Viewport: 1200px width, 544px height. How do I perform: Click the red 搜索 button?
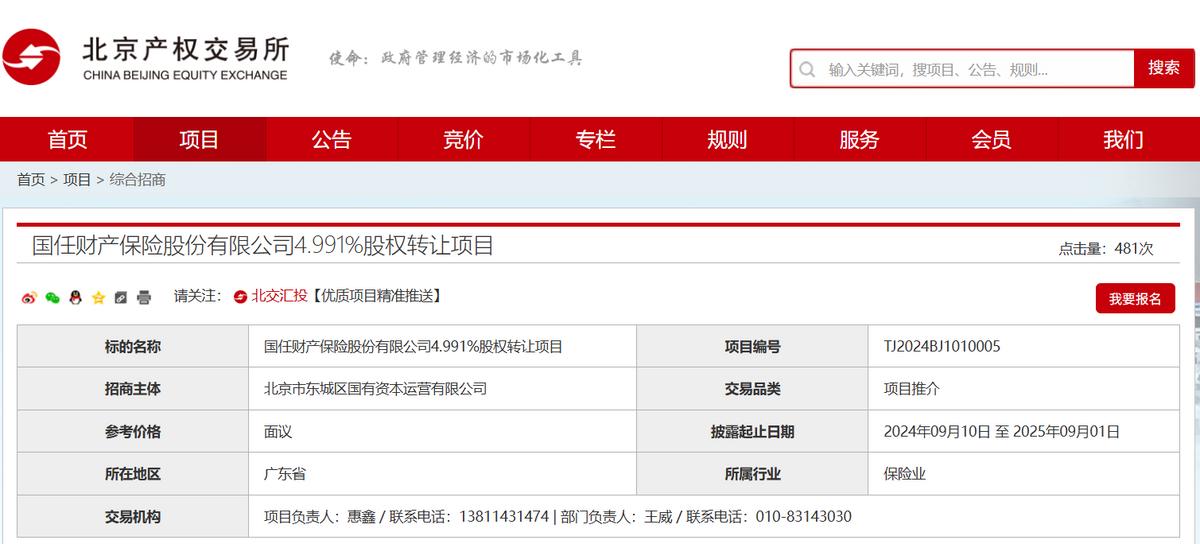1164,68
